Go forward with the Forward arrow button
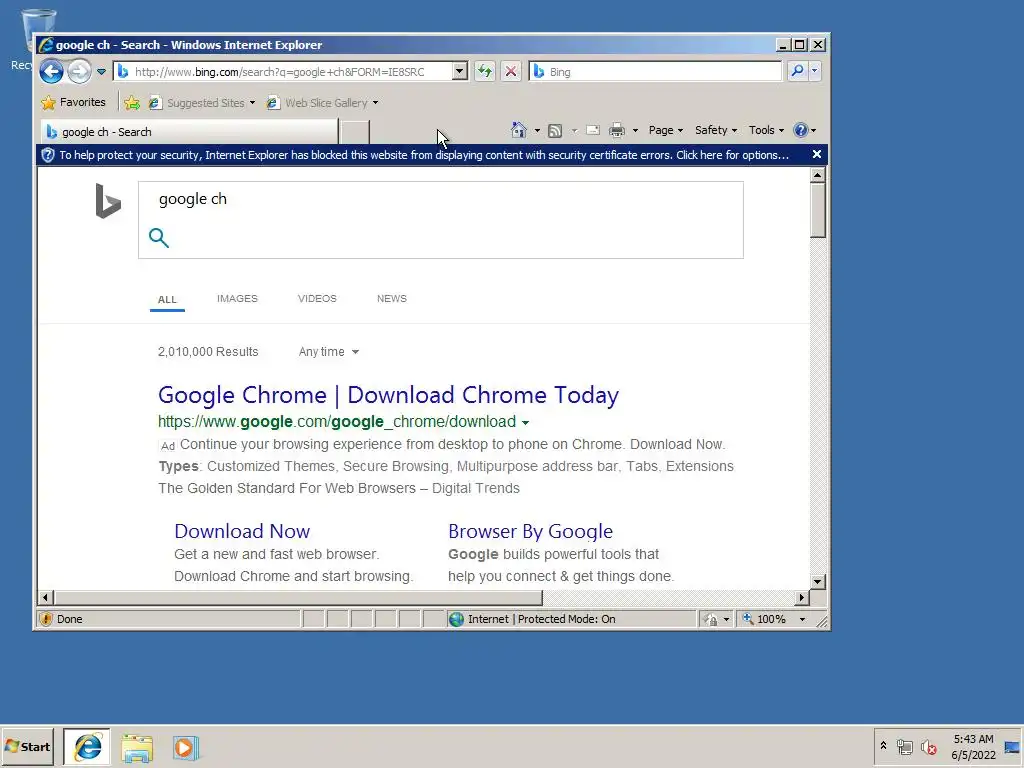This screenshot has width=1024, height=768. 80,71
